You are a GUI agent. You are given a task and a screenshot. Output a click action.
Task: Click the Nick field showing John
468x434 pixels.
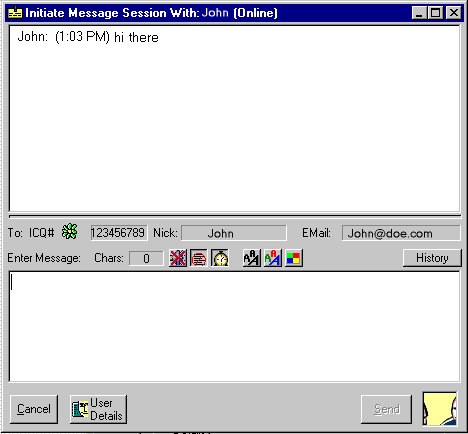click(x=234, y=233)
